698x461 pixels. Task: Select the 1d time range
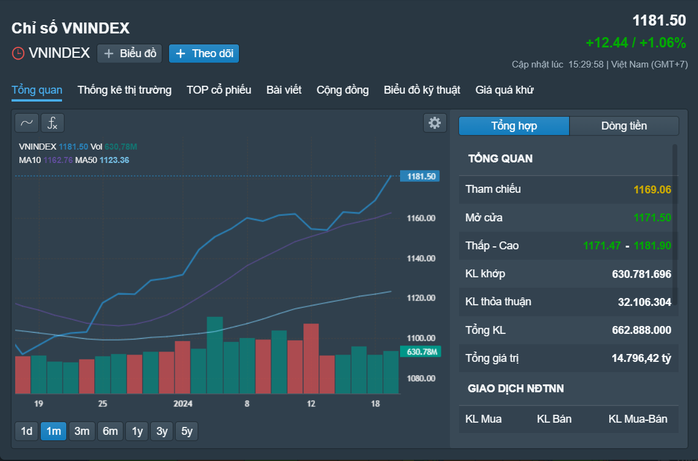(x=27, y=431)
